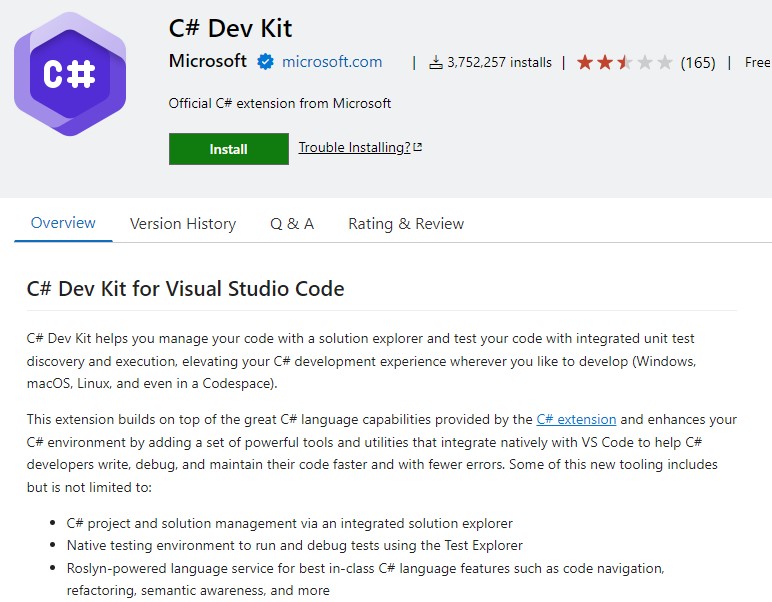Image resolution: width=772 pixels, height=602 pixels.
Task: Click the C# Dev Kit title
Action: coord(230,28)
